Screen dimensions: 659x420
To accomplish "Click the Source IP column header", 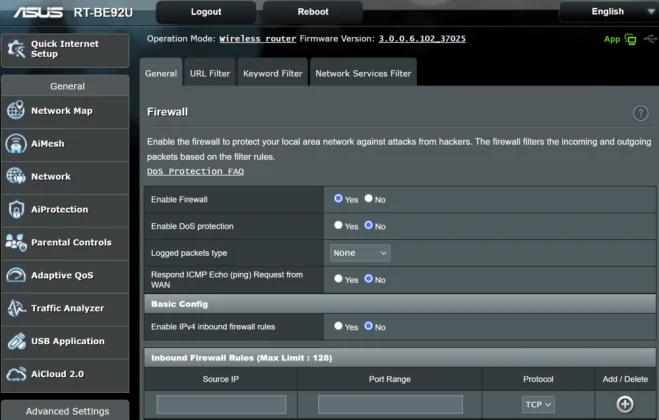I will pos(221,379).
